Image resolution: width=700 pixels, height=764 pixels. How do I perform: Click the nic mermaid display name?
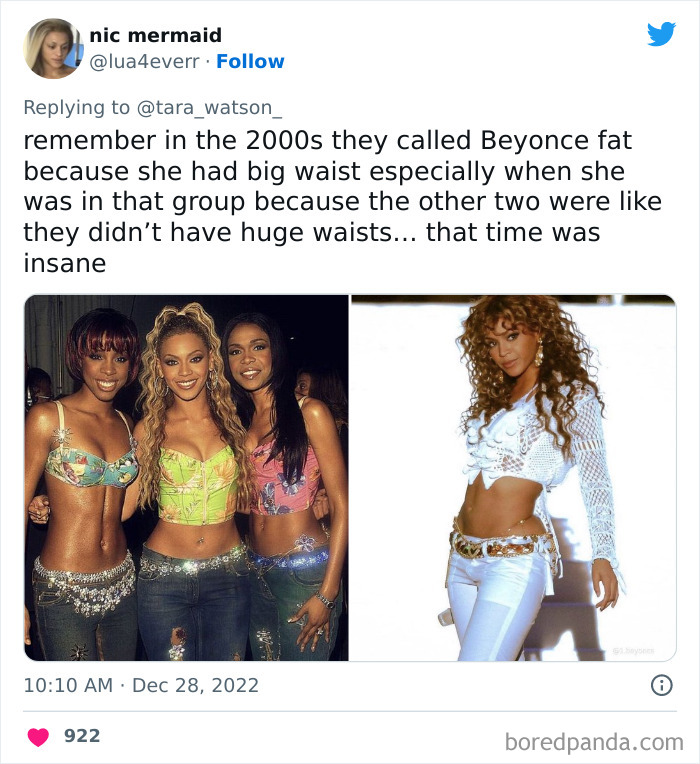pyautogui.click(x=155, y=35)
